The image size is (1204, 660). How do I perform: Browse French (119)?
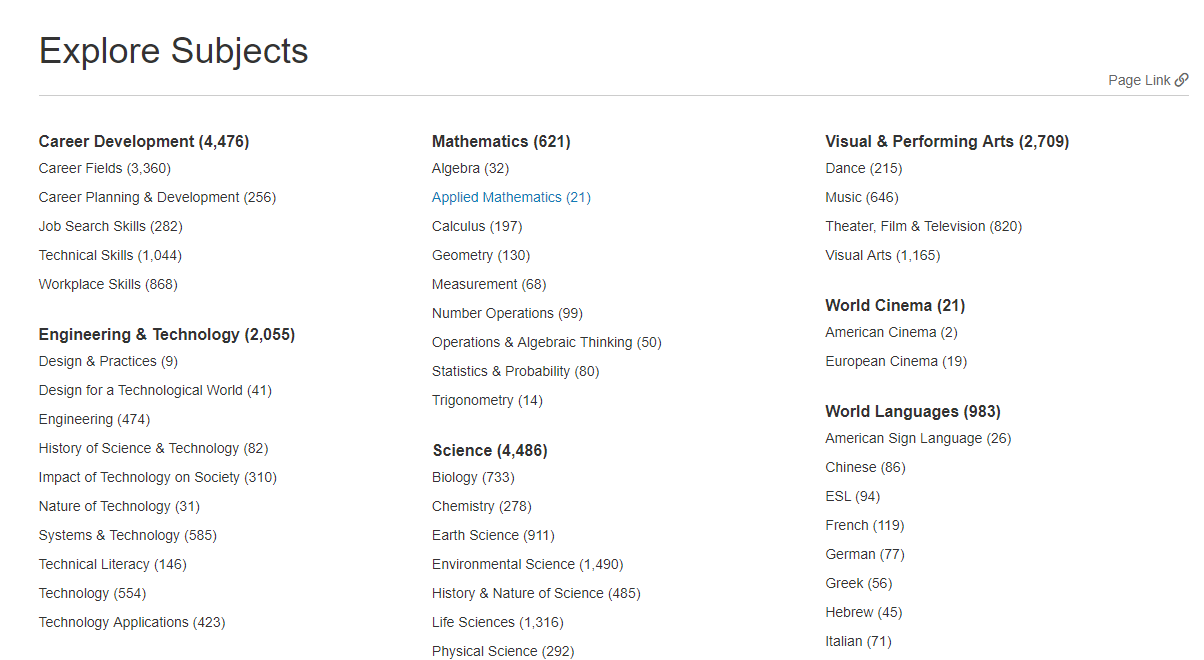pyautogui.click(x=865, y=525)
